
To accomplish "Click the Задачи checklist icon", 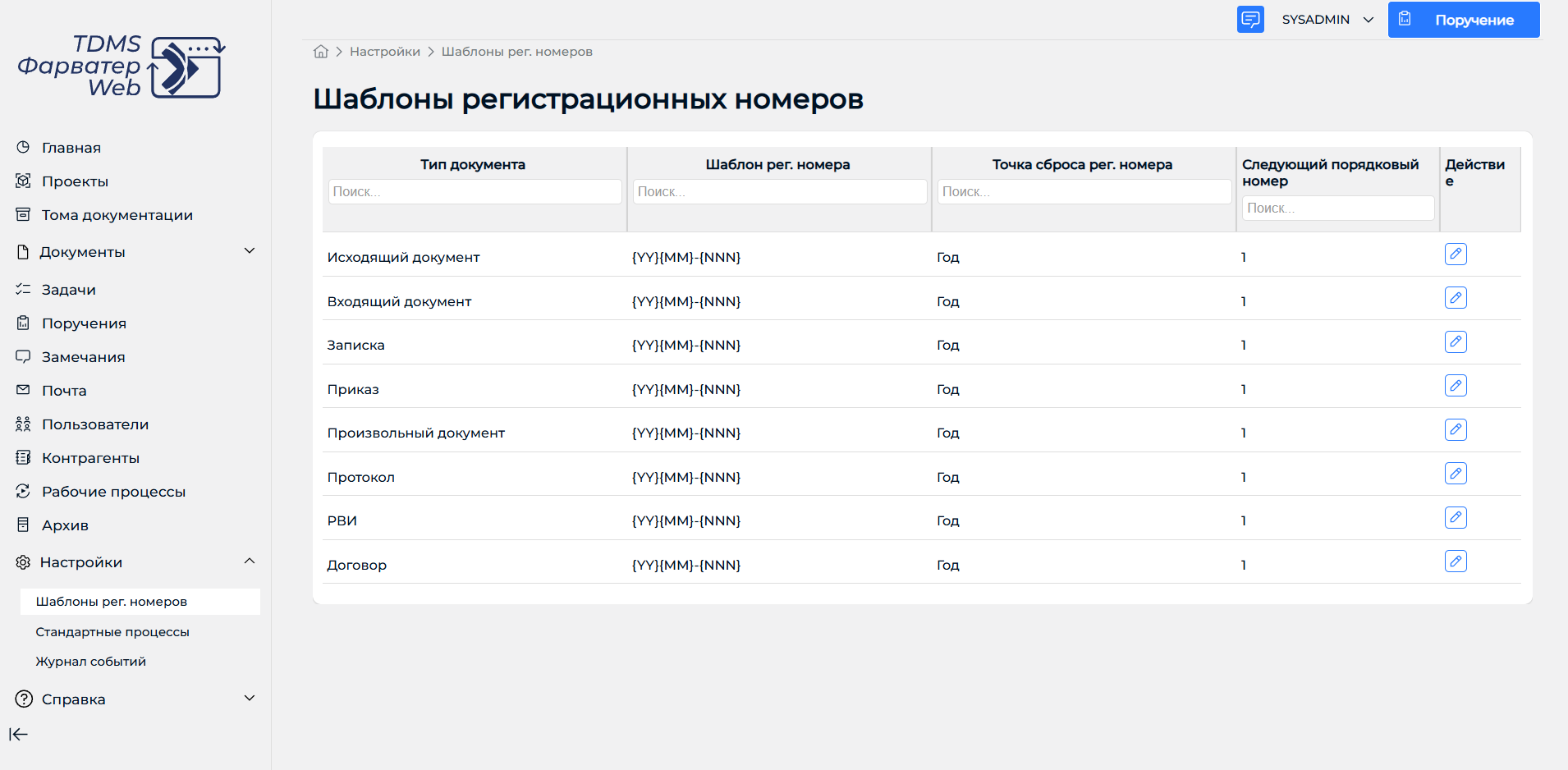I will [x=23, y=289].
